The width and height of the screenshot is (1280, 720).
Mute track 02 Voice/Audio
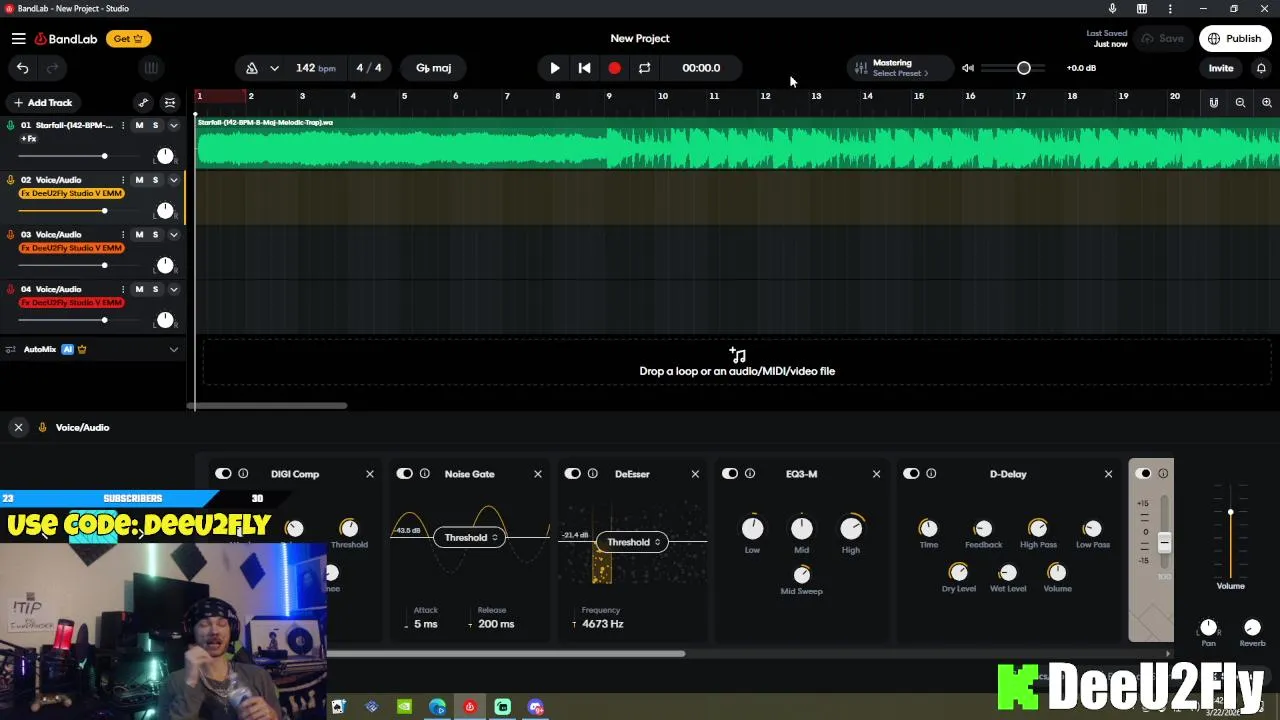[139, 180]
